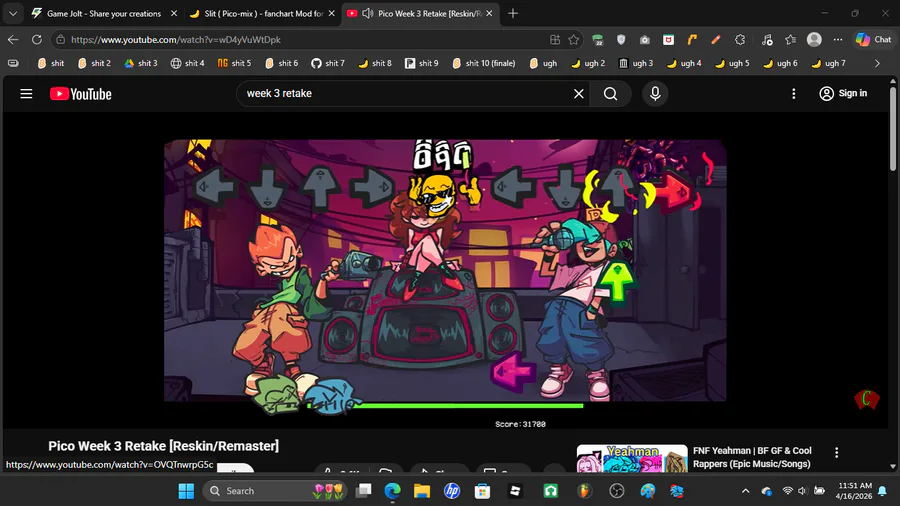Open the shield extension icon
This screenshot has height=506, width=900.
pyautogui.click(x=621, y=40)
